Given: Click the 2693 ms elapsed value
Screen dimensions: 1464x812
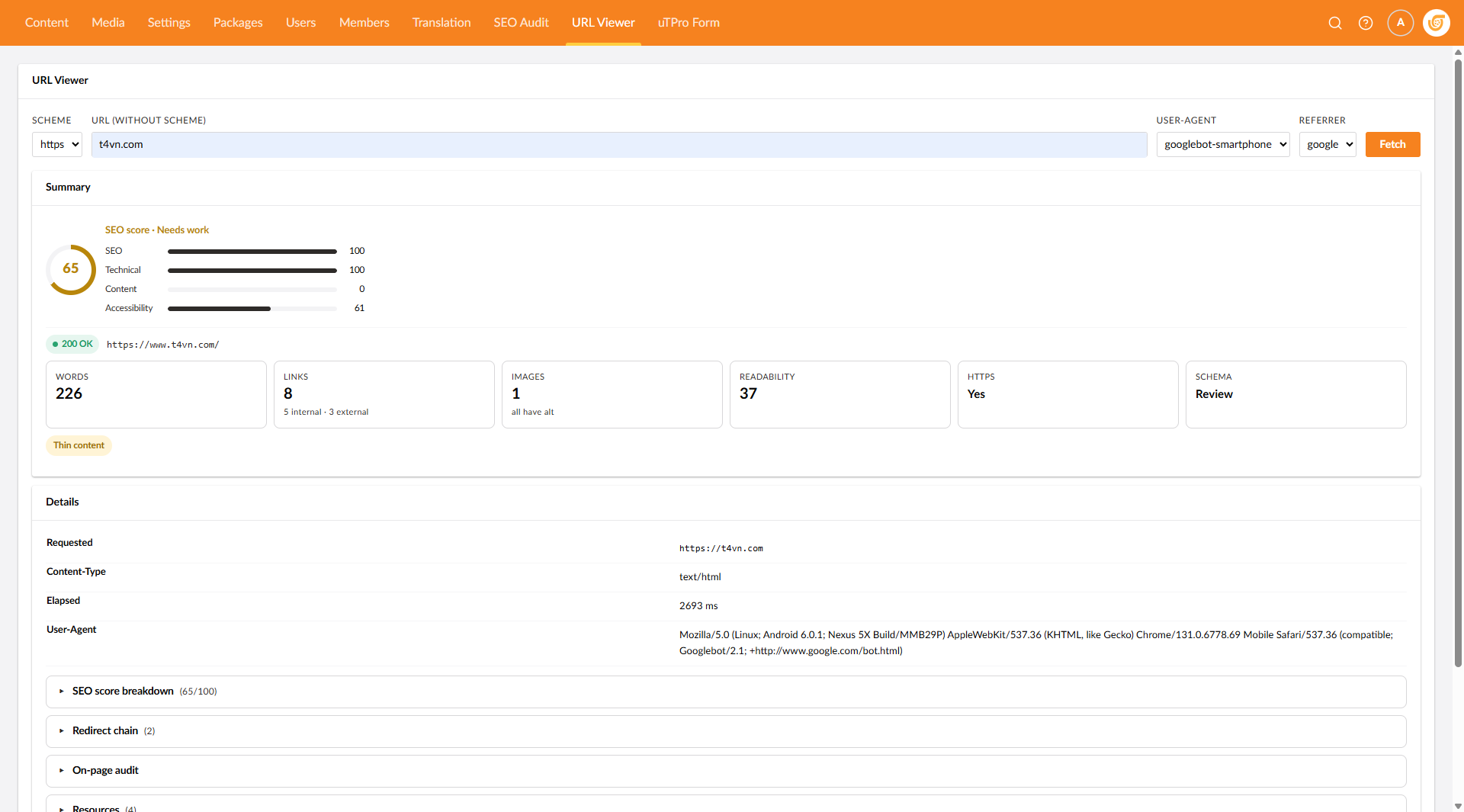Looking at the screenshot, I should coord(698,606).
